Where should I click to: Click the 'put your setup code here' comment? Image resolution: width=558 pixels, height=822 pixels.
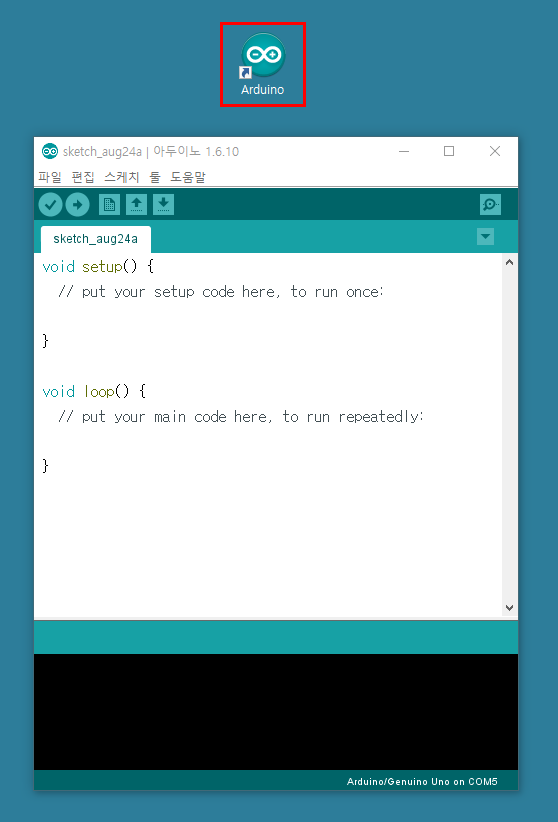(221, 291)
